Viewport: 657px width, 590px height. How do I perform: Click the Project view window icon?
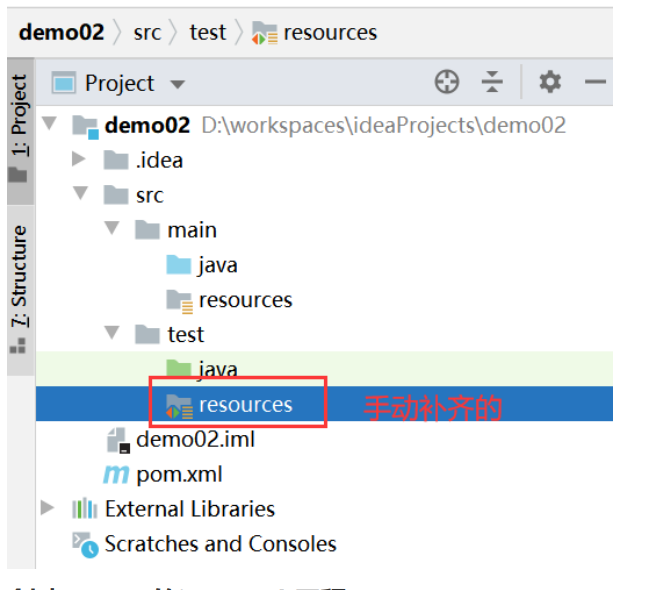coord(64,82)
